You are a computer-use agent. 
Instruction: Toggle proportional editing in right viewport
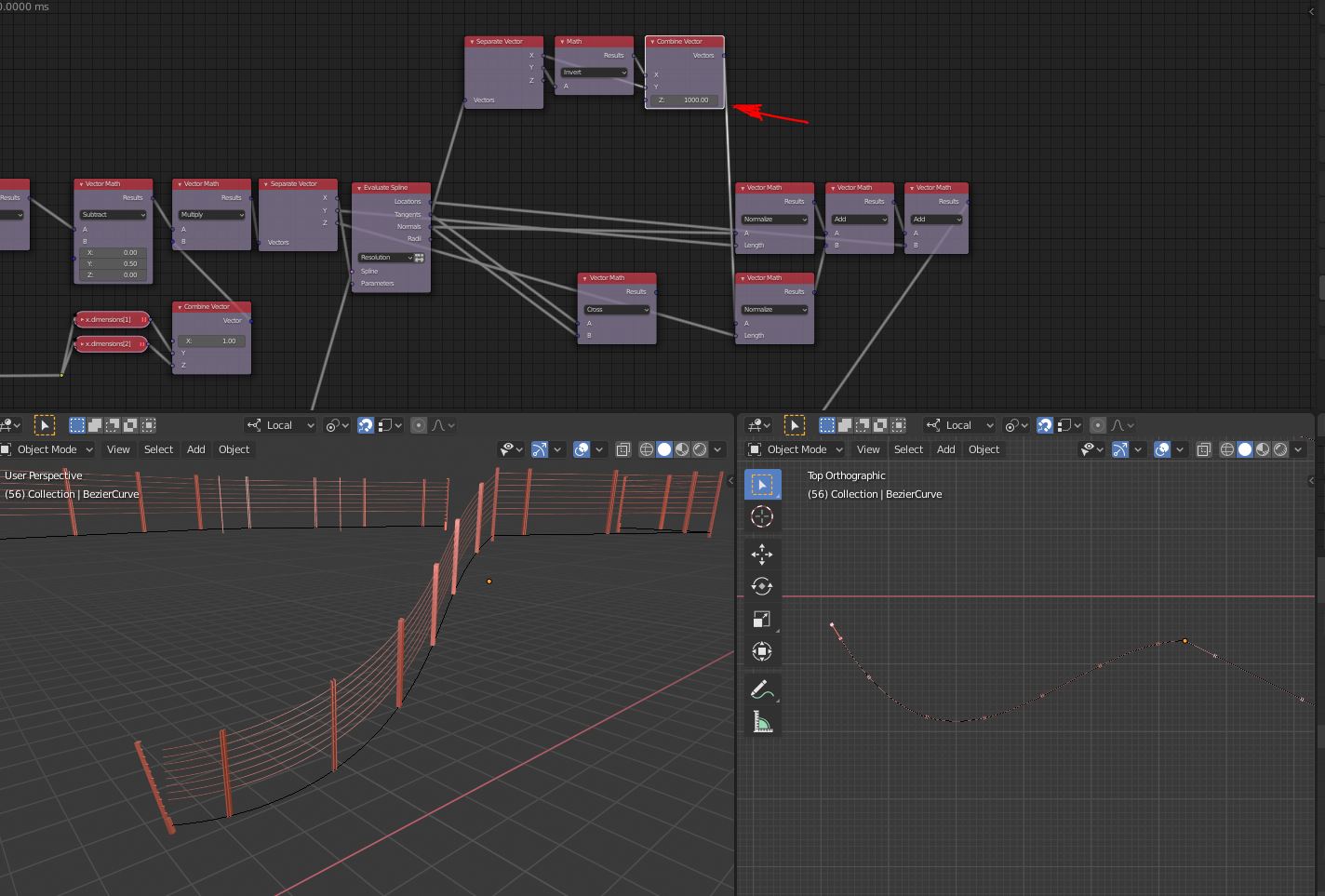point(1098,425)
